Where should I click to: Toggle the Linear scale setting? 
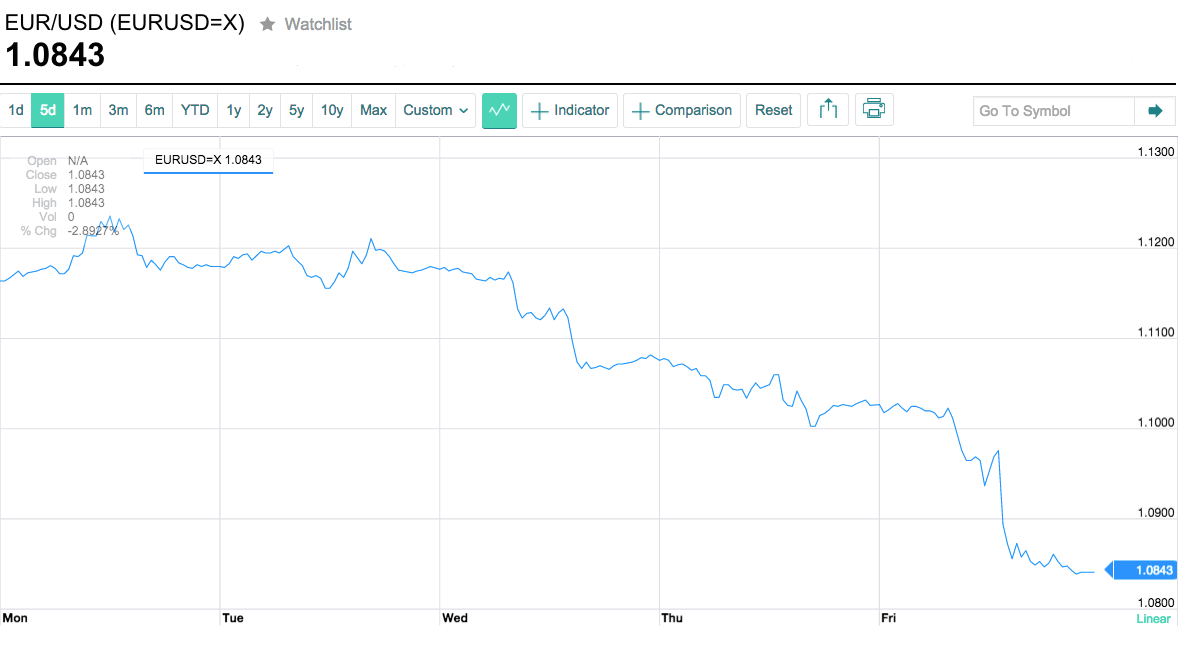click(x=1153, y=618)
